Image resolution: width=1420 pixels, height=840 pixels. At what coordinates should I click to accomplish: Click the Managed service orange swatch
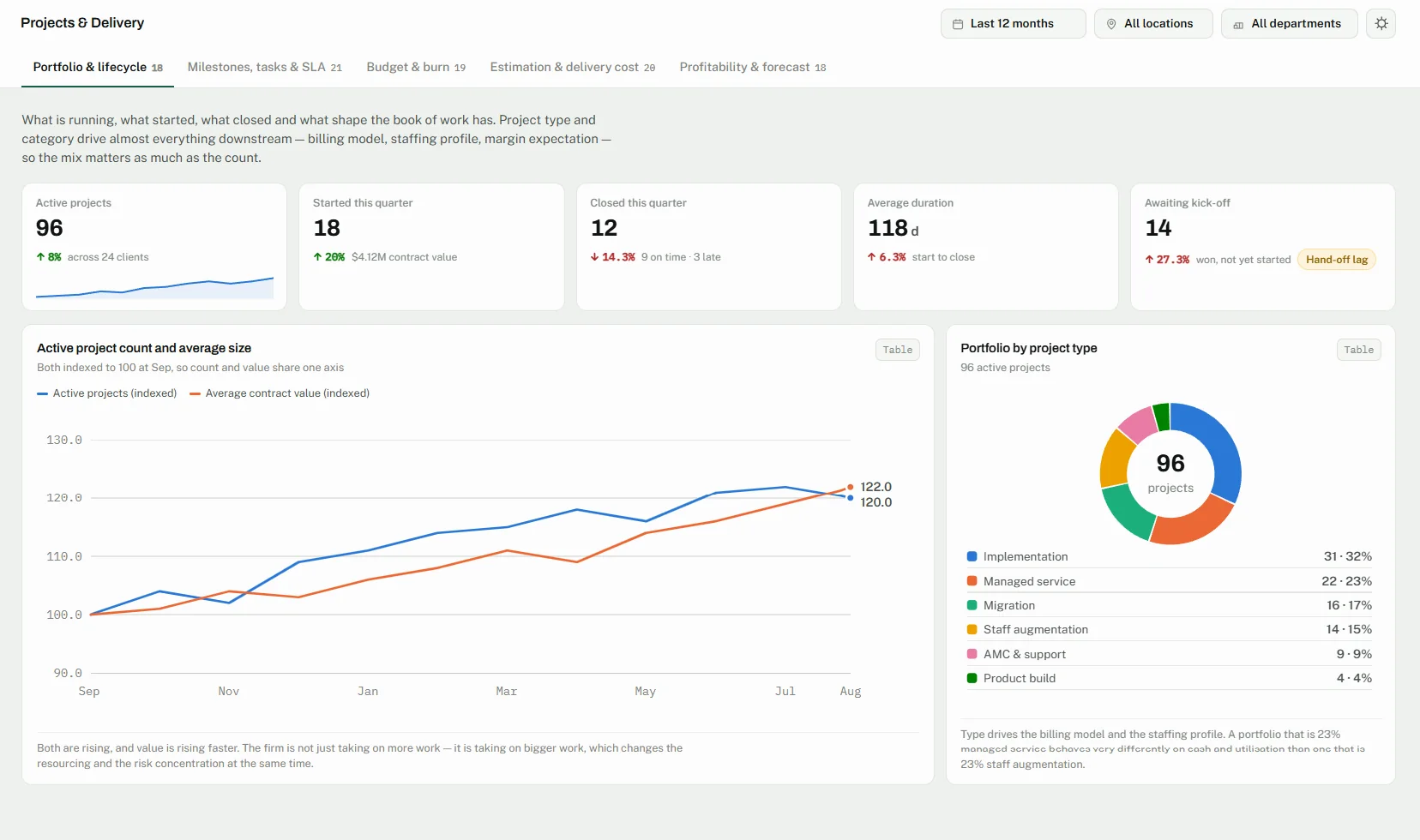click(972, 581)
